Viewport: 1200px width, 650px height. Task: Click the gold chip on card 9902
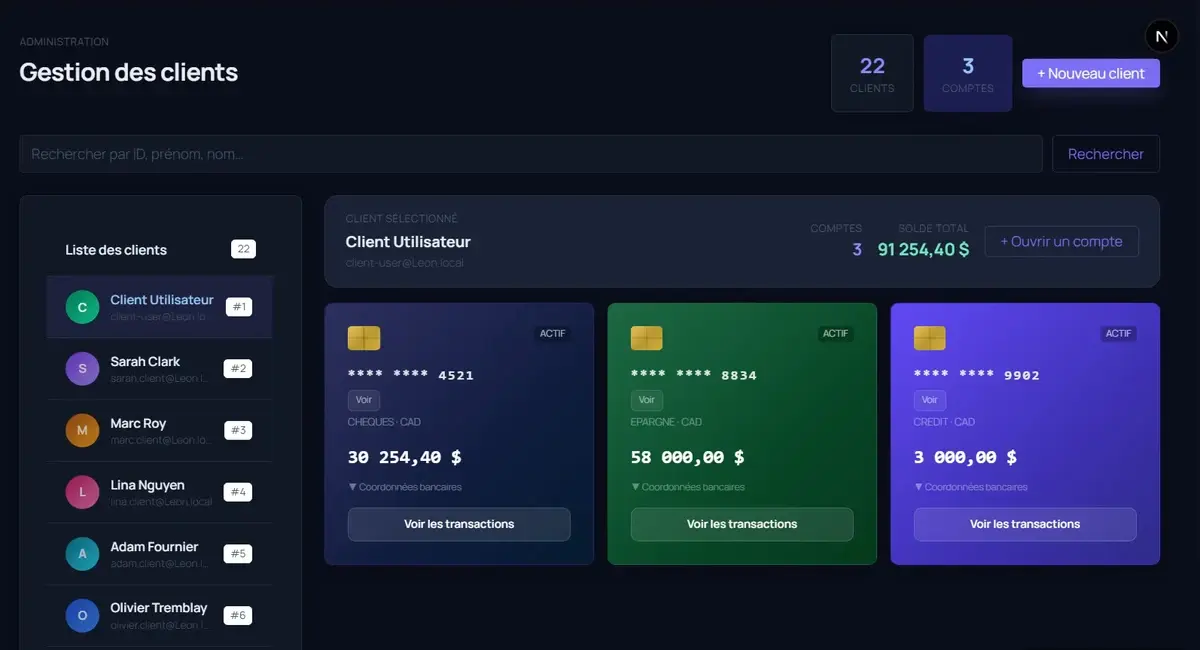[x=930, y=338]
